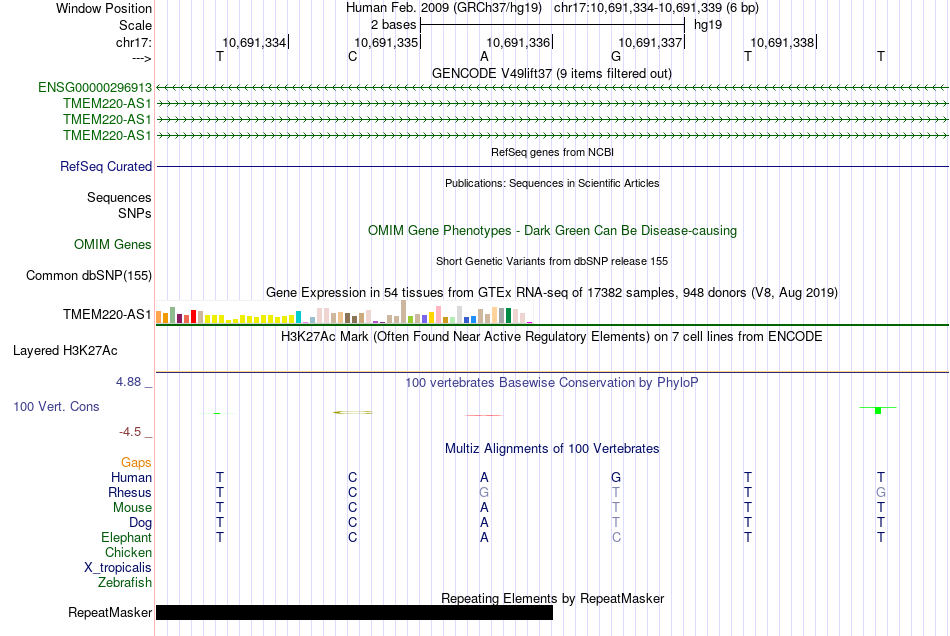Screen dimensions: 950x636
Task: Open Publications: Sequences in Scientific Articles title
Action: pos(552,183)
